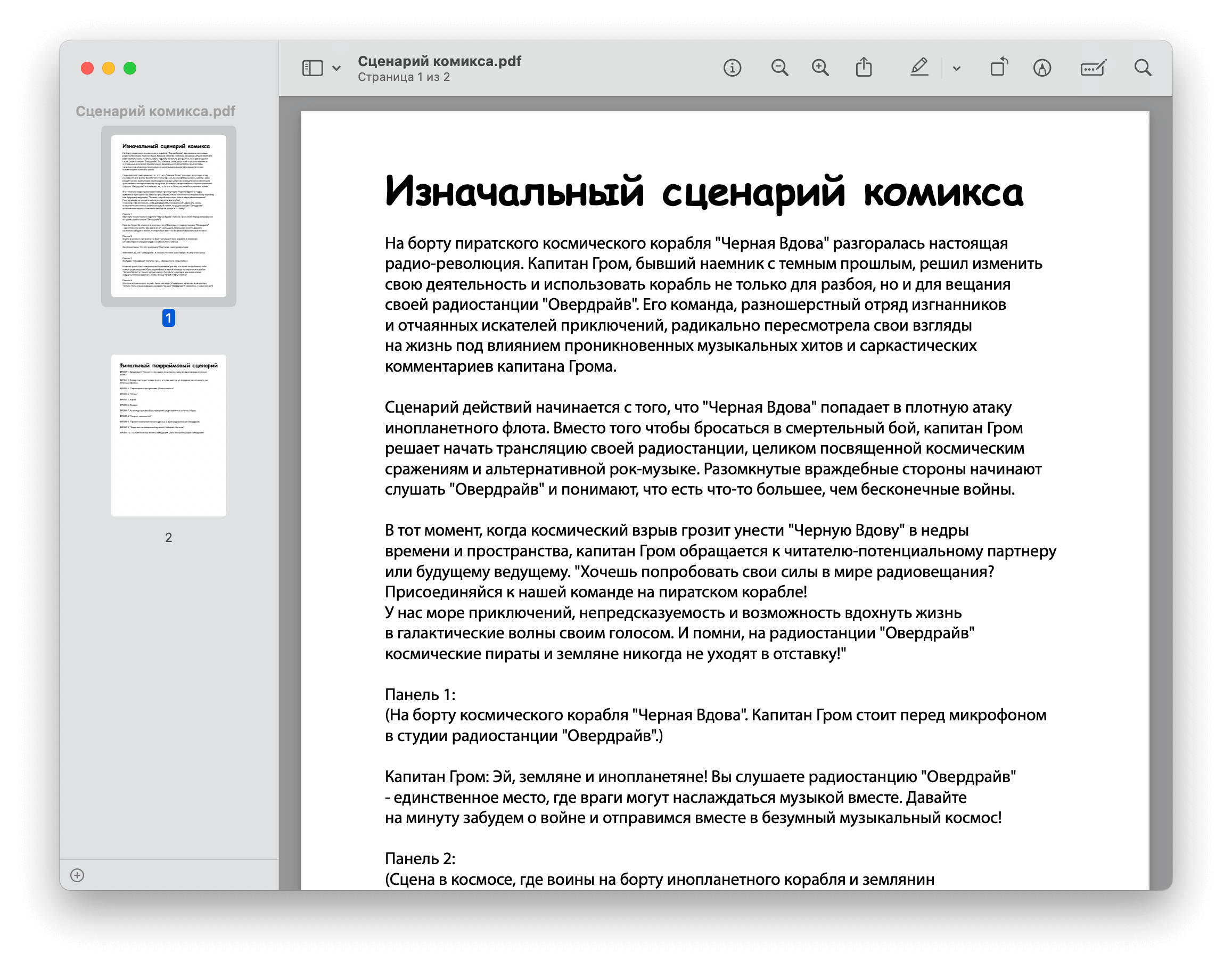Select the highlight pen tool
Screen dimensions: 1232x969
tap(919, 67)
